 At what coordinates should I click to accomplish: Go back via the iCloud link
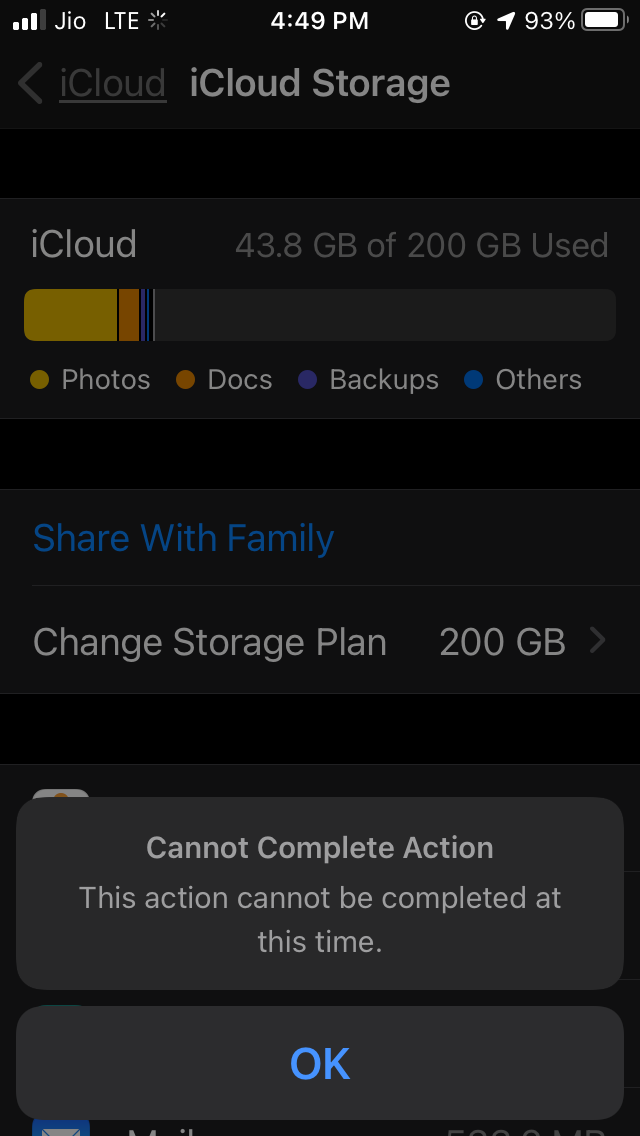click(x=112, y=83)
